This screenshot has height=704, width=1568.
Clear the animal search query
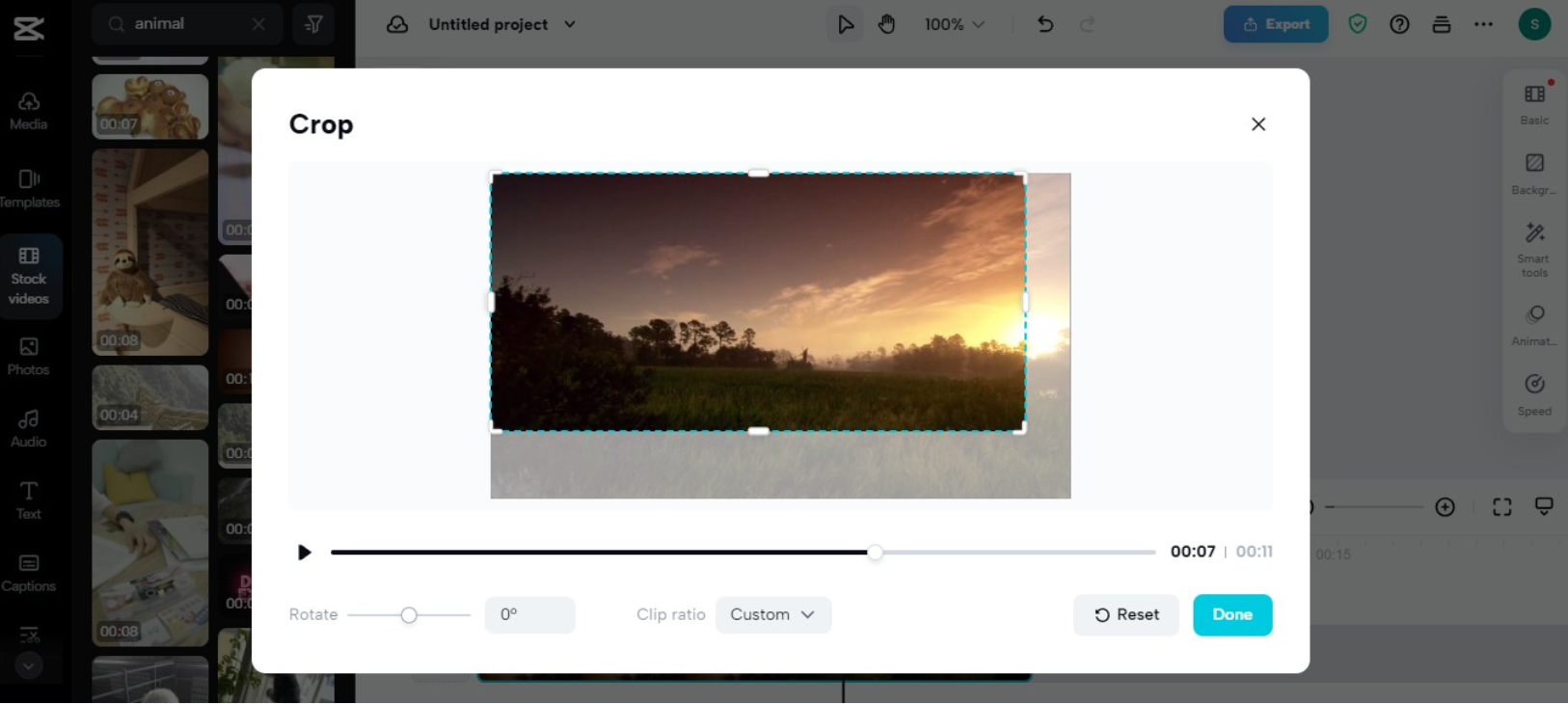(x=258, y=24)
